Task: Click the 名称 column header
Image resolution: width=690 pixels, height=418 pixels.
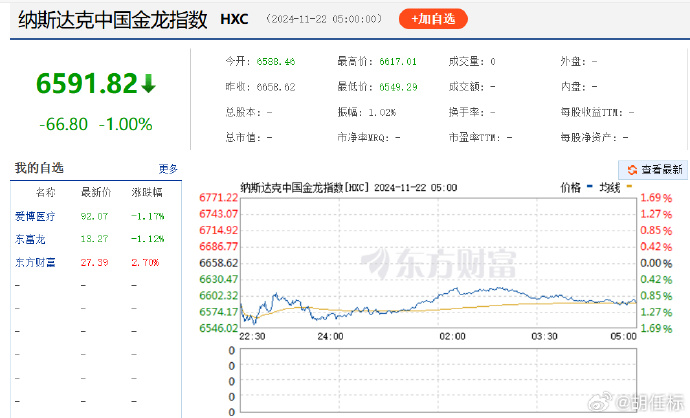Action: (x=46, y=192)
